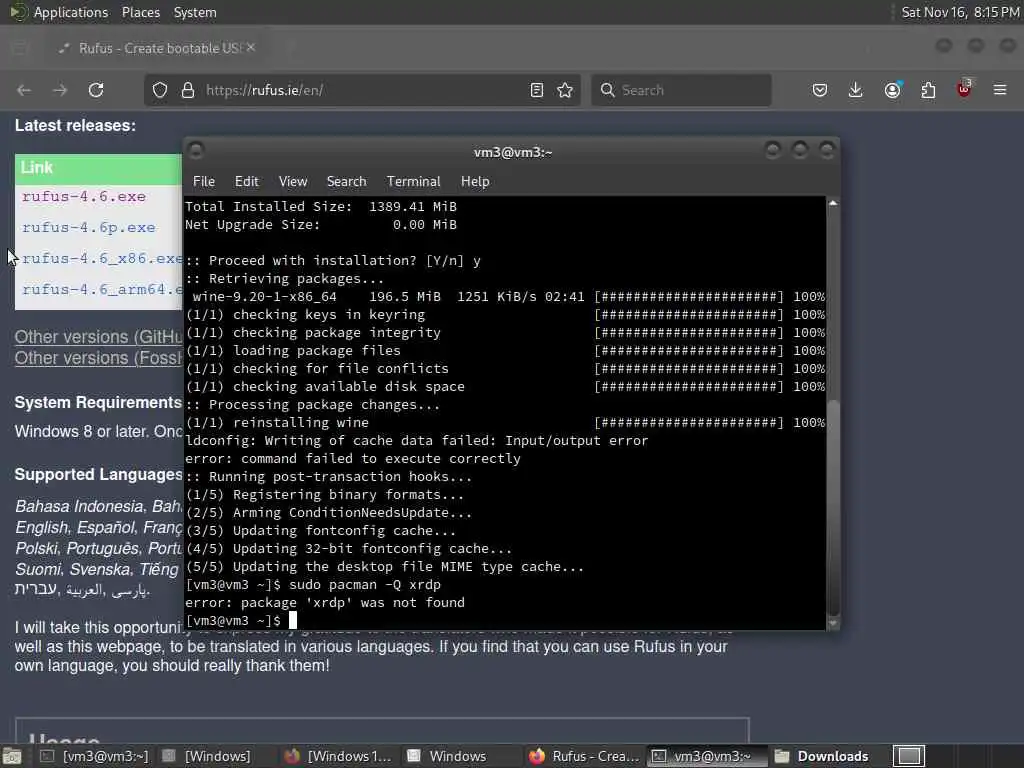Switch to [vm3@vm3:~] taskbar window
The image size is (1024, 768).
pyautogui.click(x=95, y=756)
